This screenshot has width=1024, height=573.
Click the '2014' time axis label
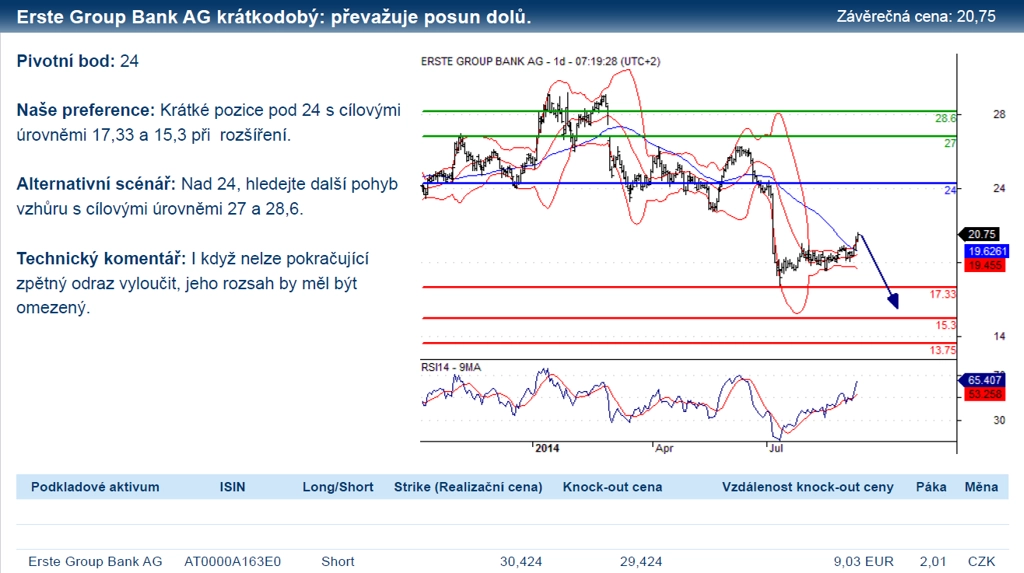click(x=547, y=448)
